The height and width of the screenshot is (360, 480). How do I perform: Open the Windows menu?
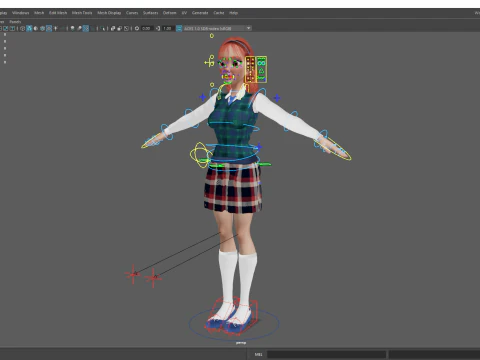[x=21, y=13]
